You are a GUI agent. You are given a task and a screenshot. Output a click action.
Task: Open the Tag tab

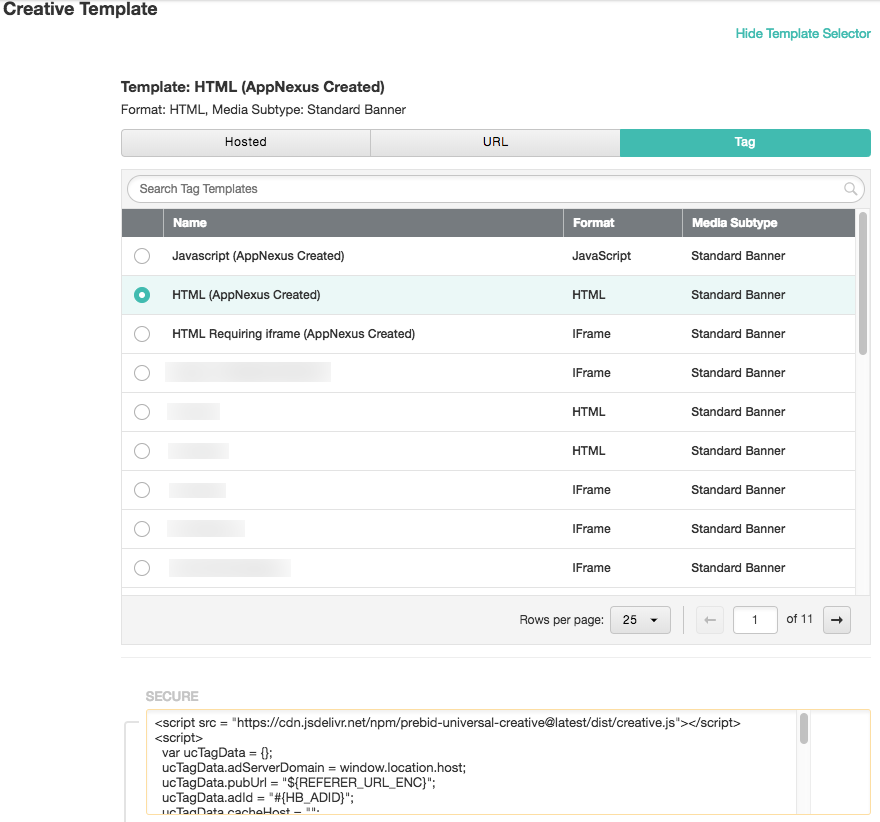[x=745, y=142]
